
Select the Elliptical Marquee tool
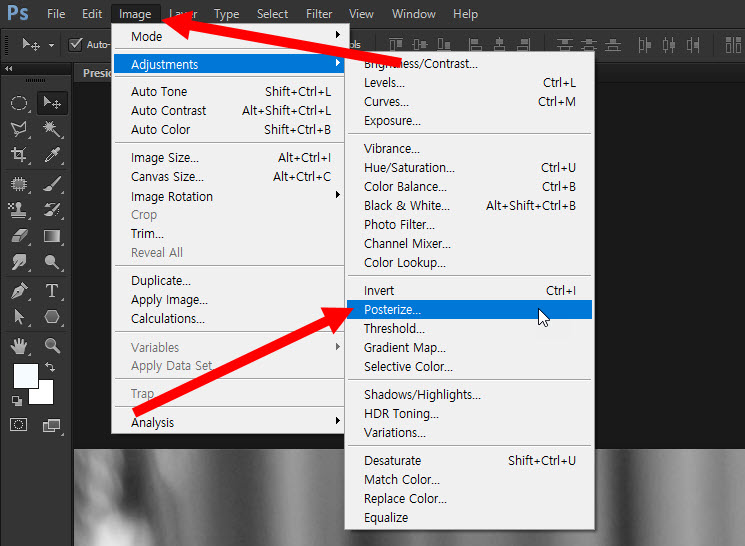tap(19, 103)
